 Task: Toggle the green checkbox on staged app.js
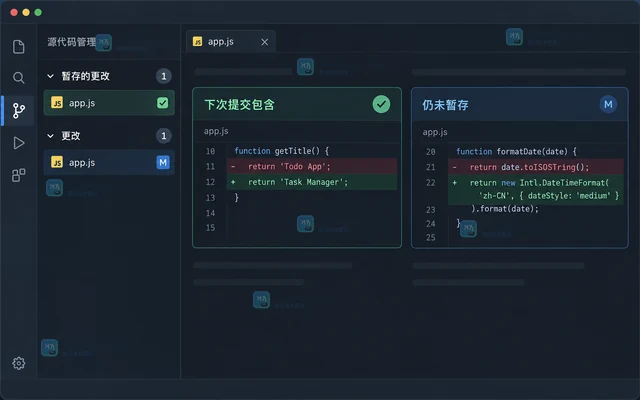pyautogui.click(x=162, y=103)
